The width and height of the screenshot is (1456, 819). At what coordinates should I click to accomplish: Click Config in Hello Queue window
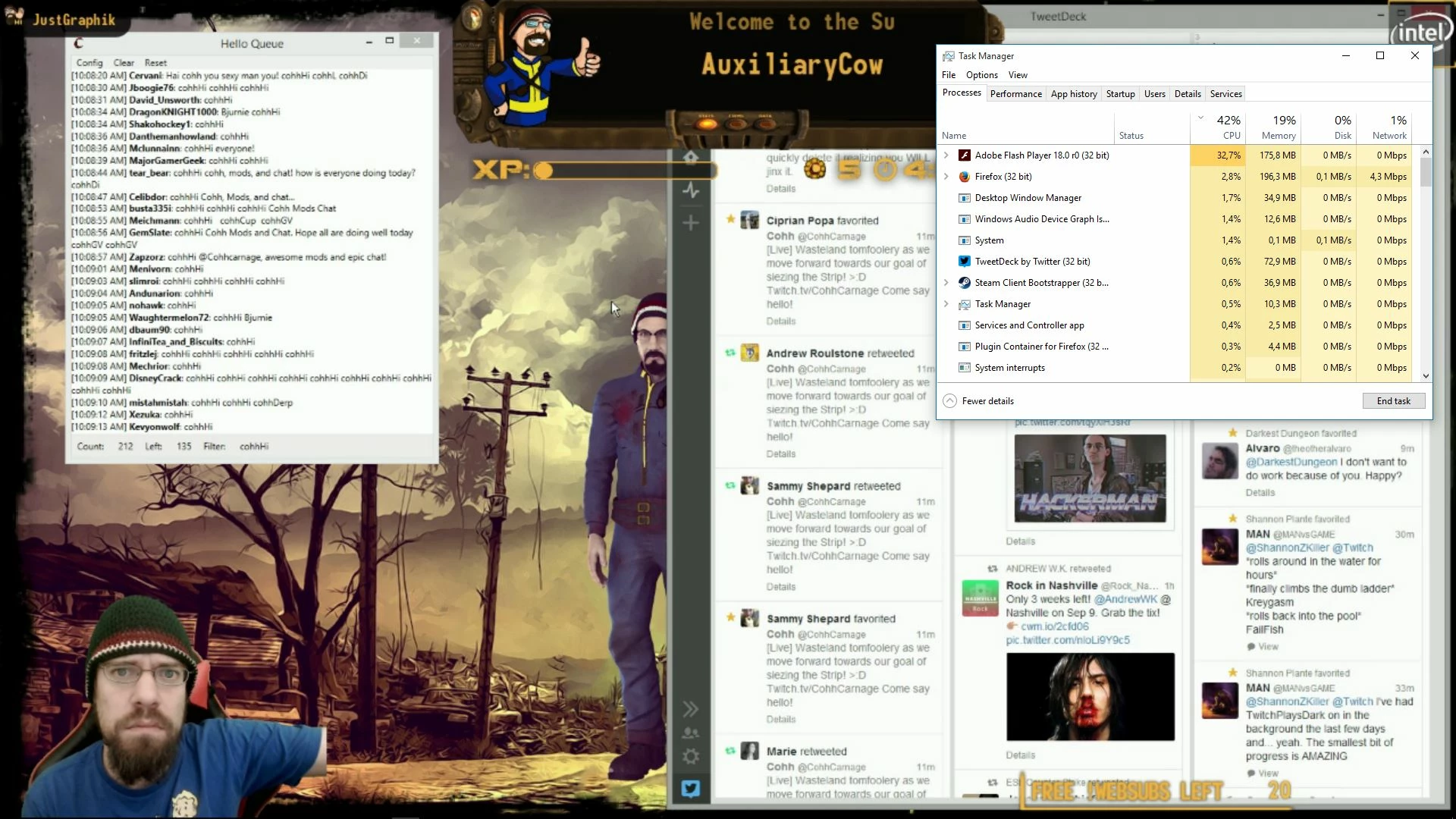[89, 63]
